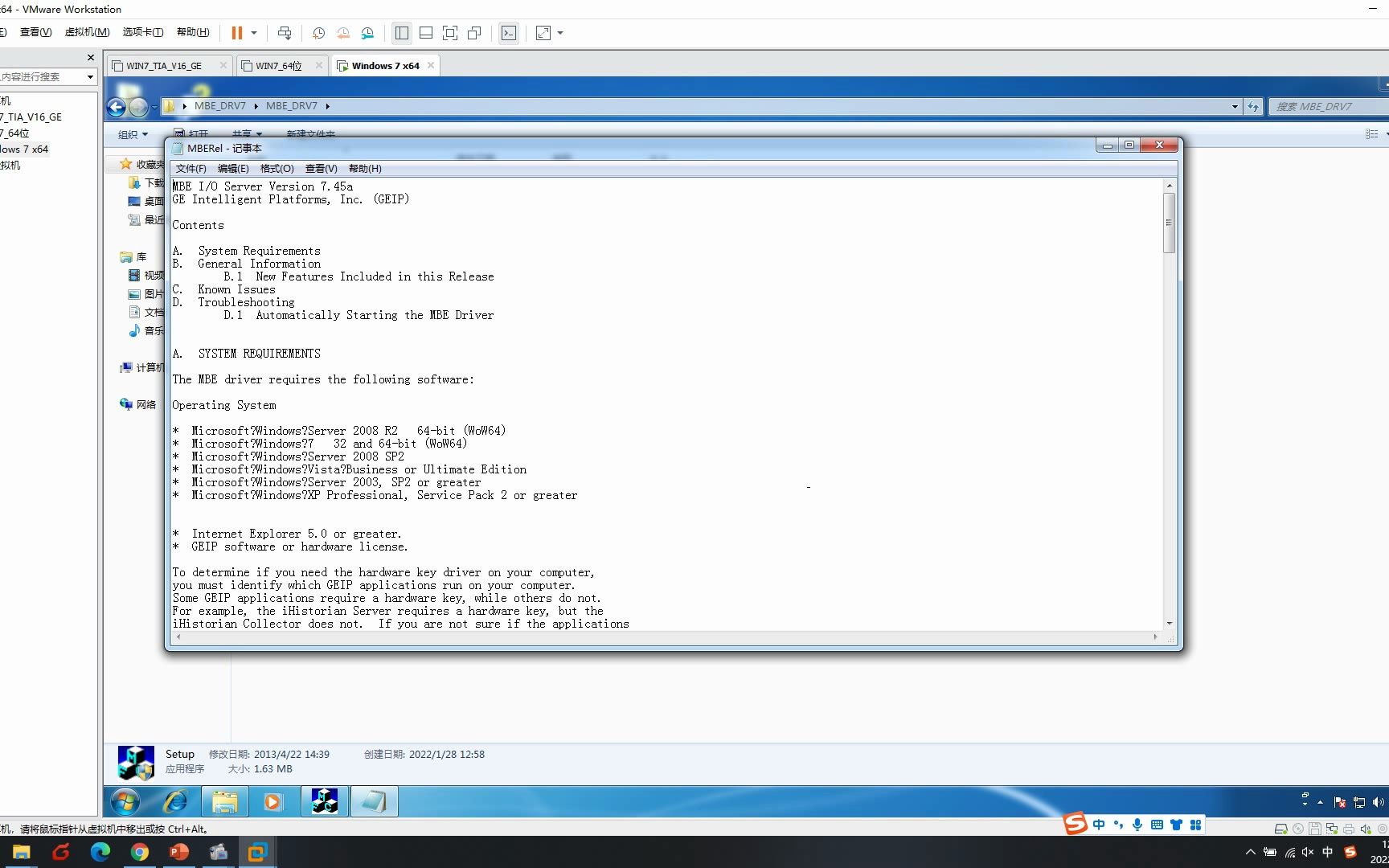Expand the Explorer address bar history dropdown

[x=1235, y=106]
